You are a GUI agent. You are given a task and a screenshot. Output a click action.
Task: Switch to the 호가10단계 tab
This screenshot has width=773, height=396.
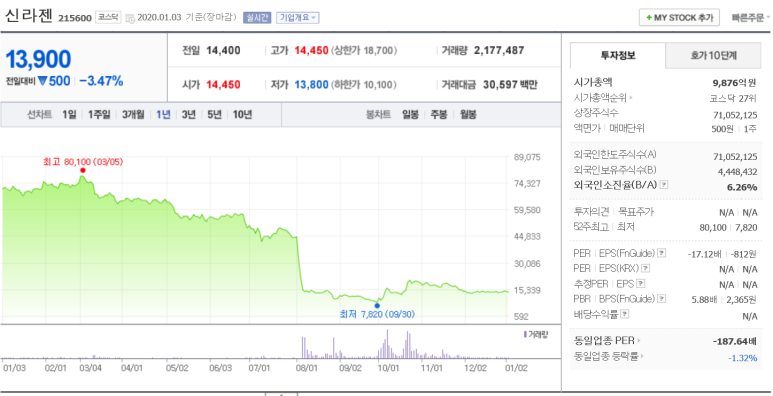(x=713, y=55)
